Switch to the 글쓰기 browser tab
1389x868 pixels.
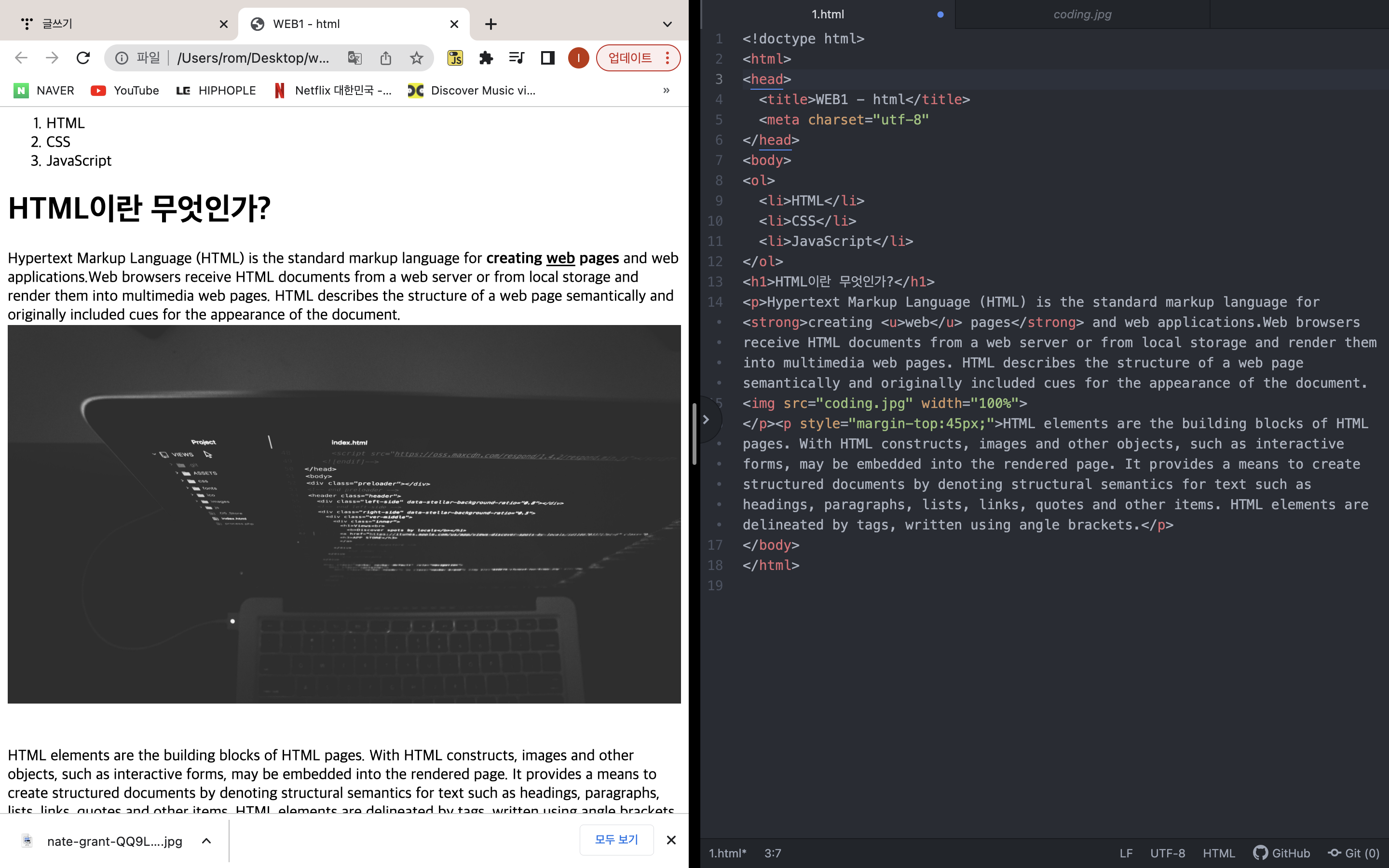click(x=57, y=24)
